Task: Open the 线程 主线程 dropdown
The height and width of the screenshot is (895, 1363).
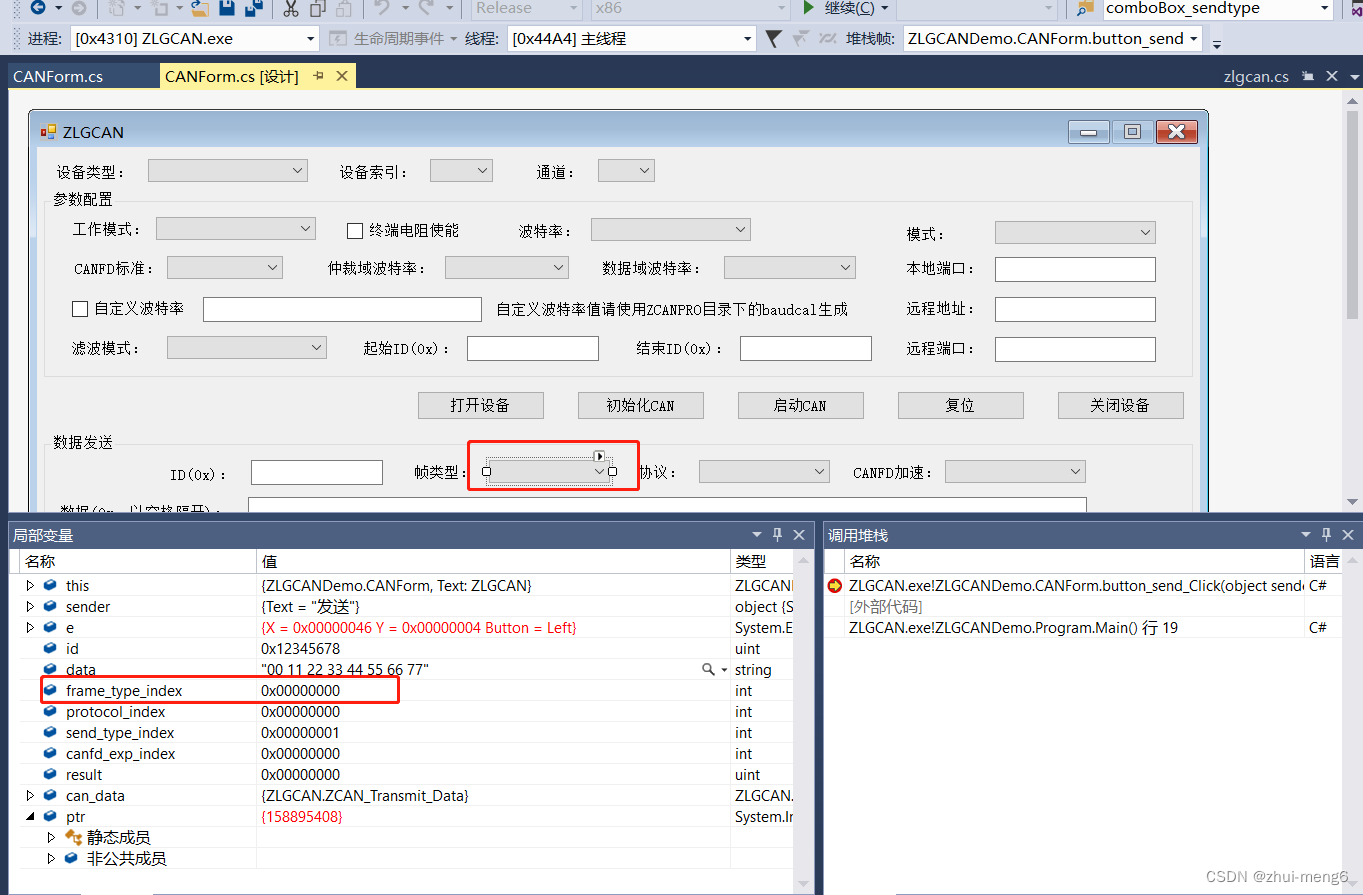Action: tap(747, 39)
